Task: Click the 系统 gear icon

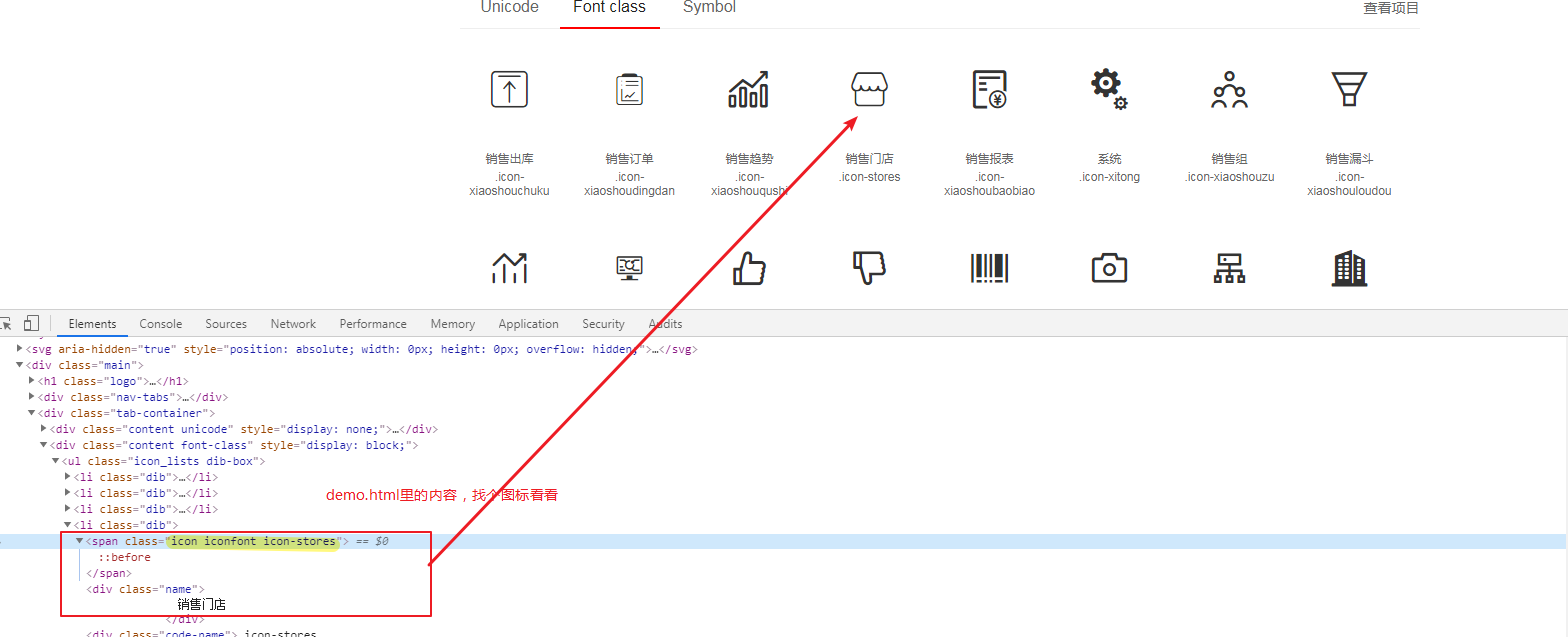Action: [1109, 89]
